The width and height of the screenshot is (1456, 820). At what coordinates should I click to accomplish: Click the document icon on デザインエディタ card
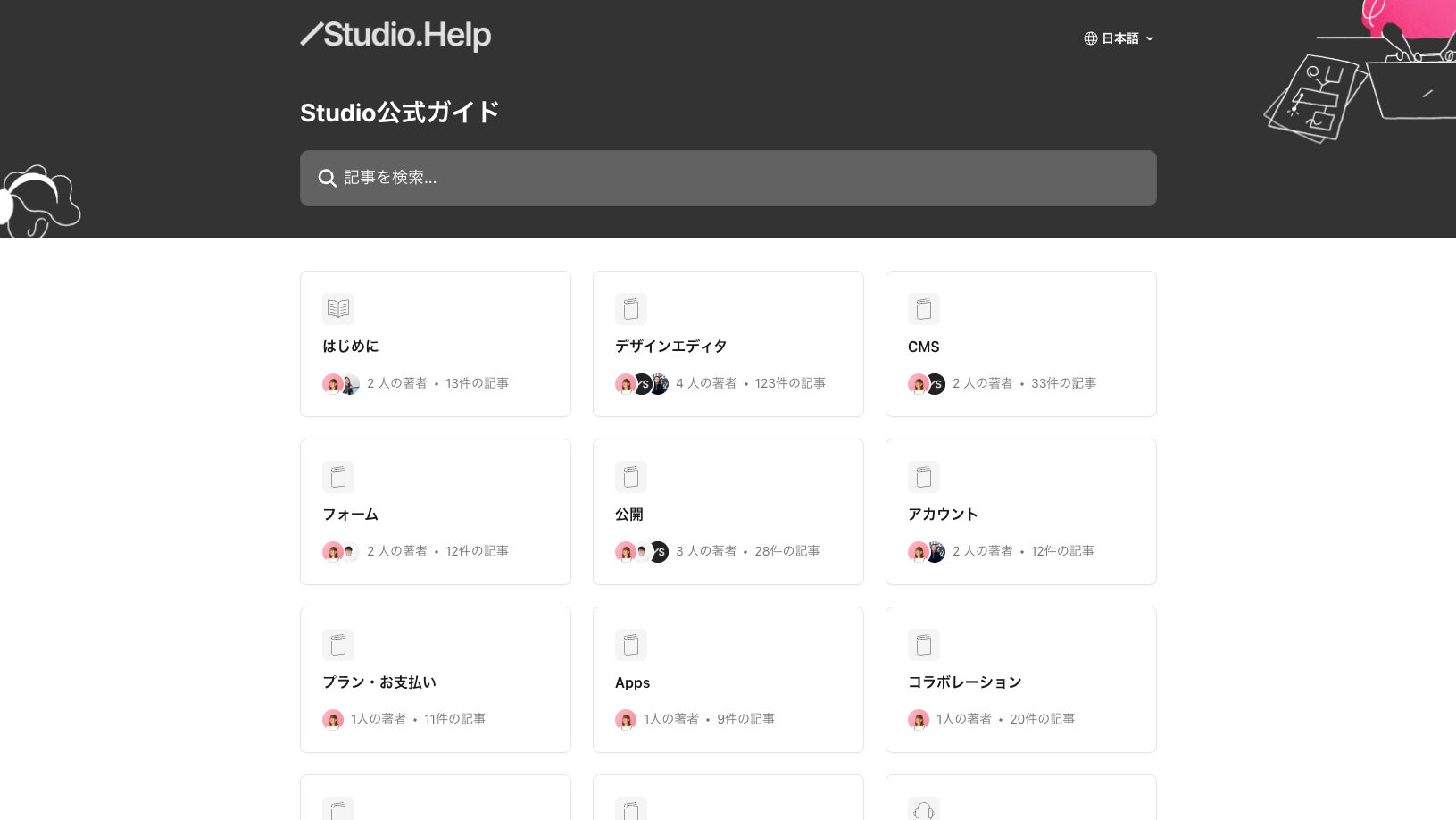[630, 309]
